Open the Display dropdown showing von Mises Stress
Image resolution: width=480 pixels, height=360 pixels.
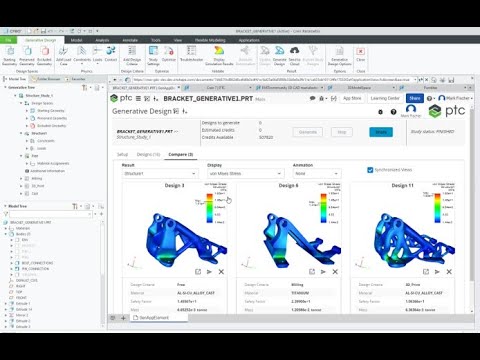(246, 174)
